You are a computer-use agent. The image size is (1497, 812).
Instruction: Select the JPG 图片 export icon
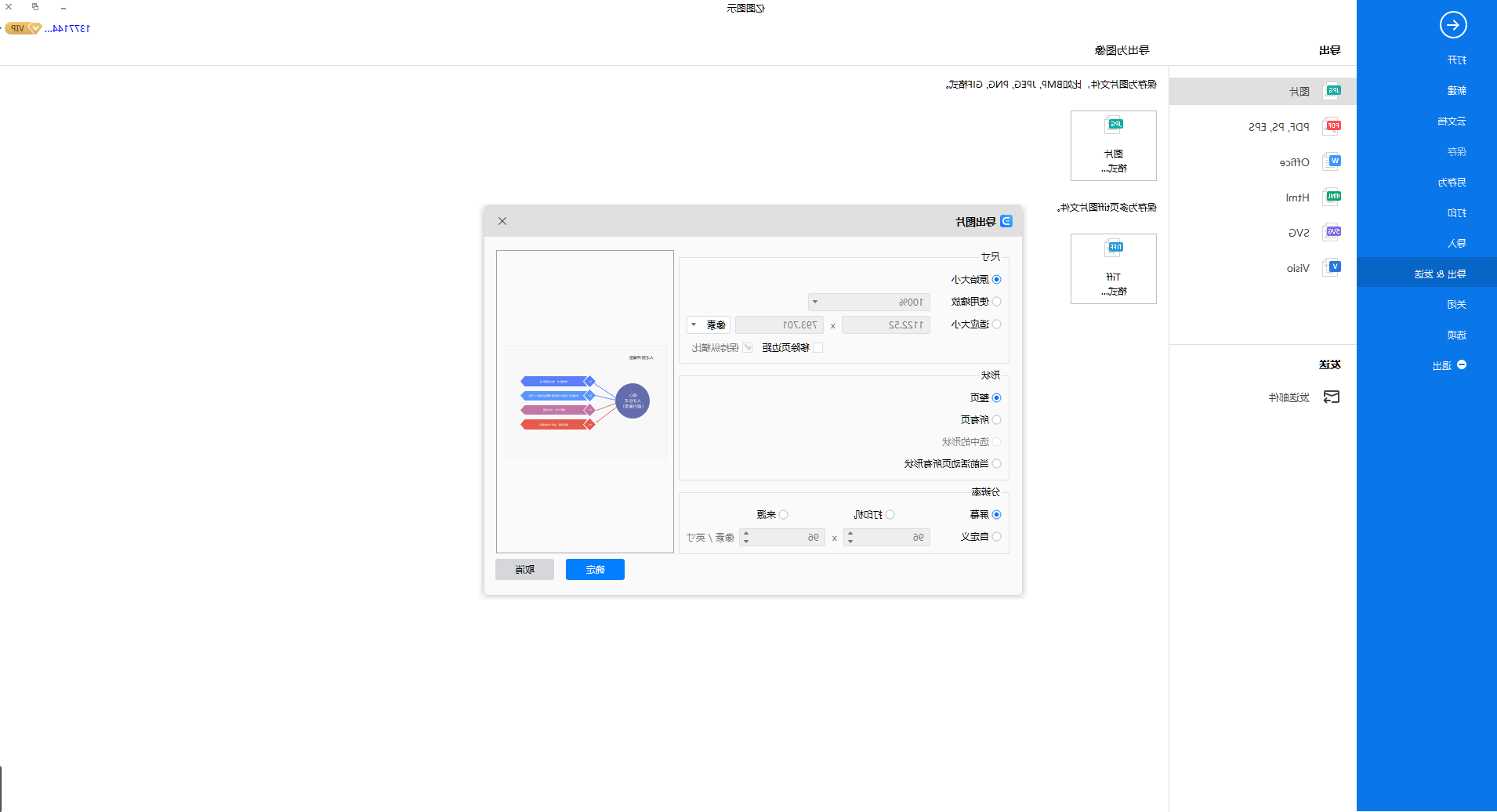pyautogui.click(x=1332, y=91)
